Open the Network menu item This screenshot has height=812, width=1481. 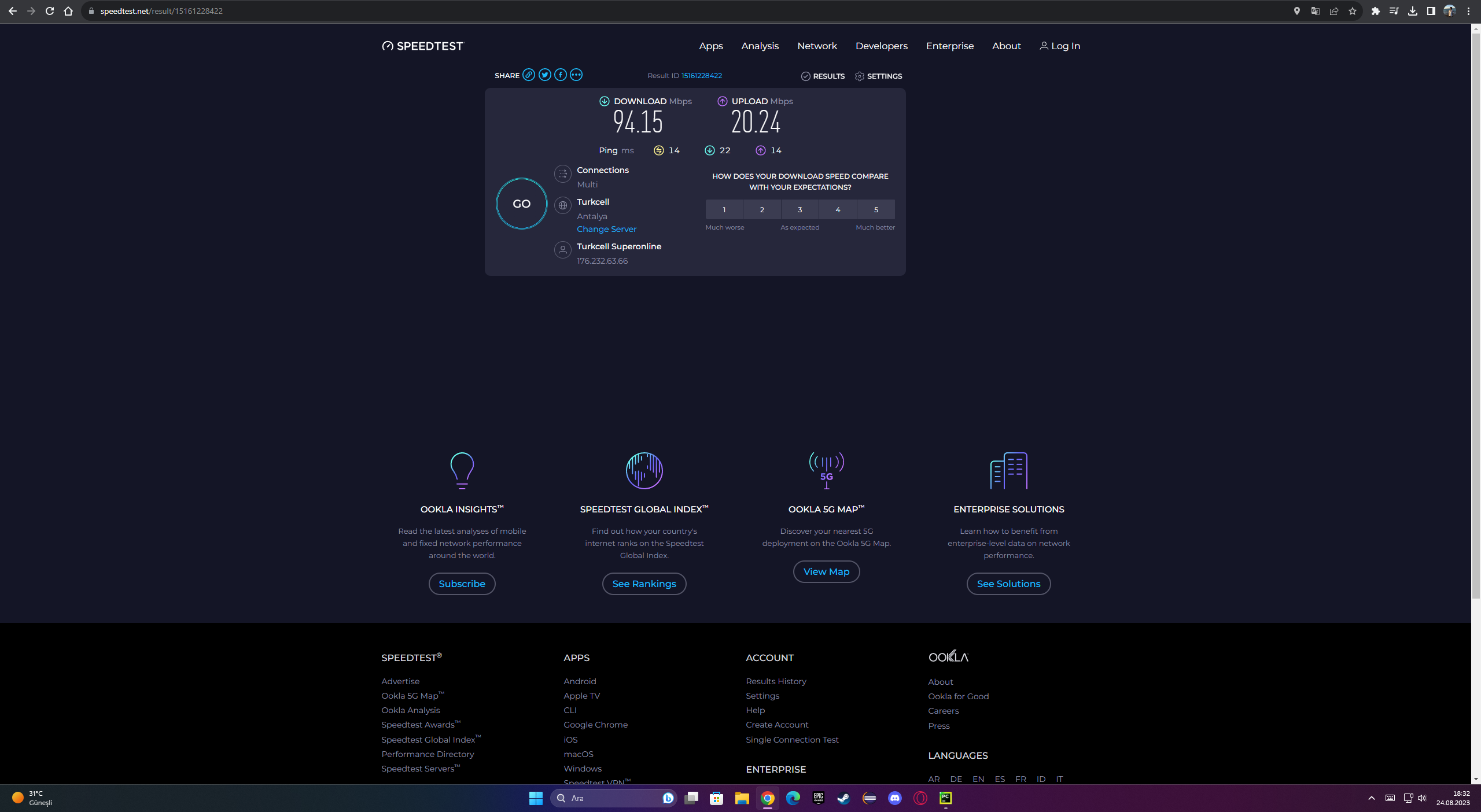tap(817, 46)
